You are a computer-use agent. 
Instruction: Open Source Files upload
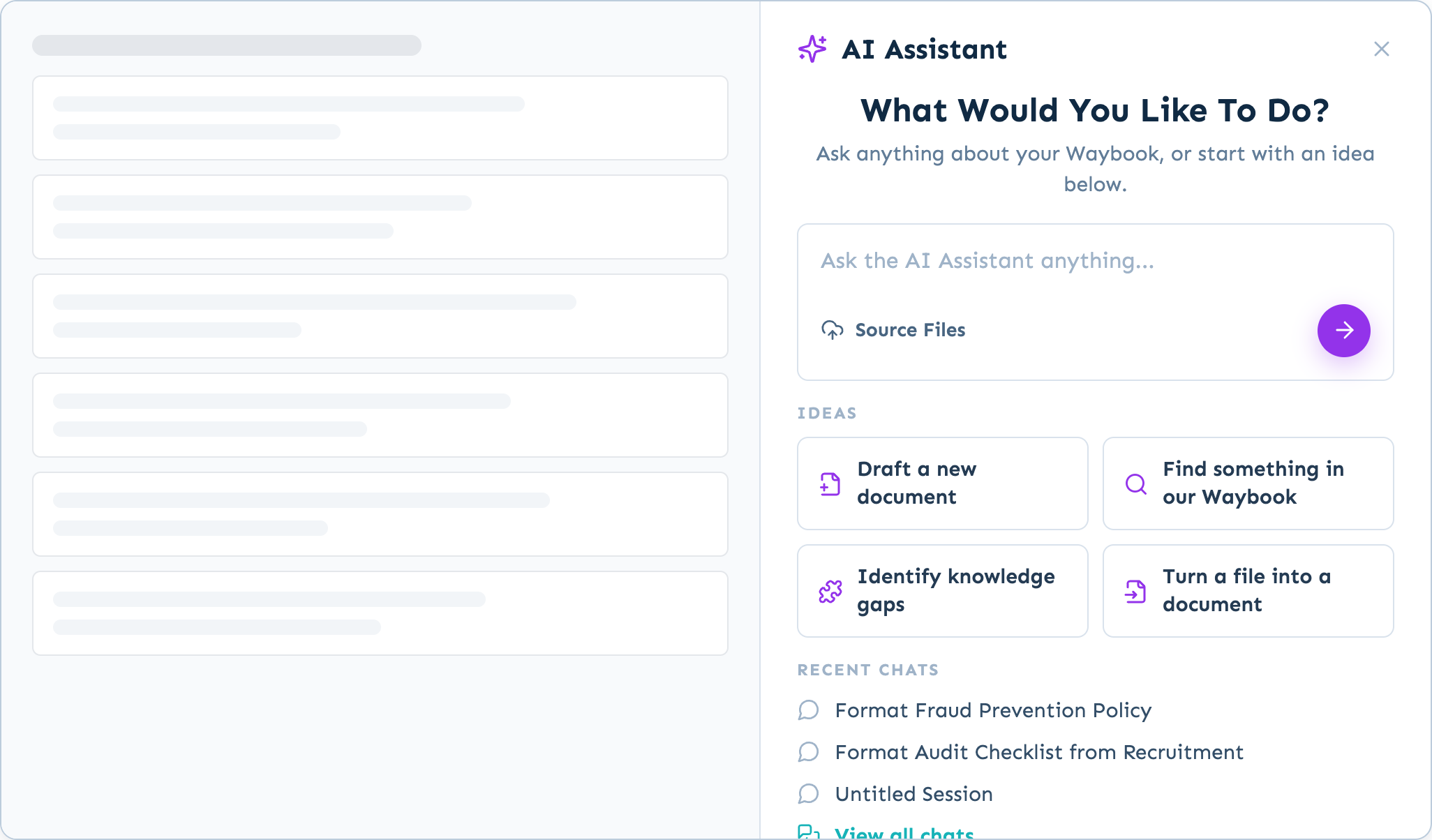click(x=894, y=330)
